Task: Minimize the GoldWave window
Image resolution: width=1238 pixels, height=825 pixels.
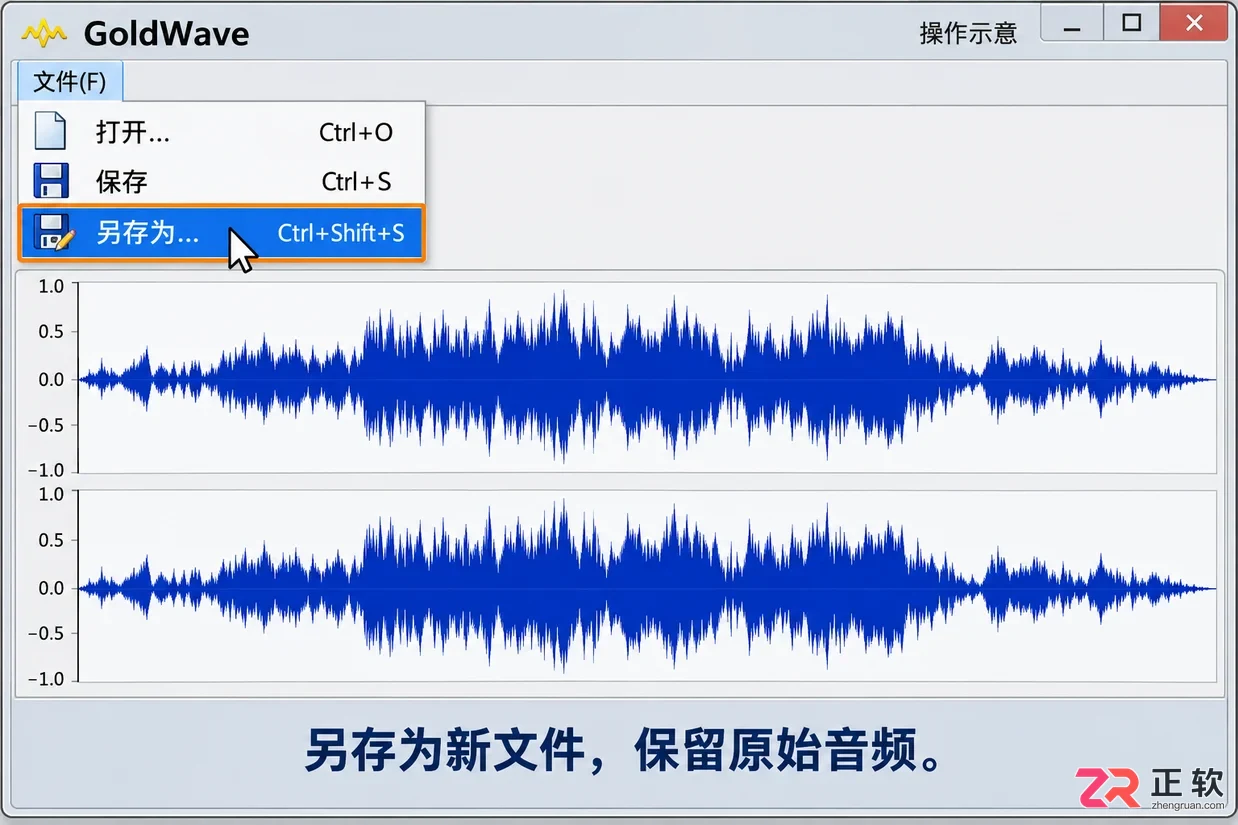Action: tap(1071, 23)
